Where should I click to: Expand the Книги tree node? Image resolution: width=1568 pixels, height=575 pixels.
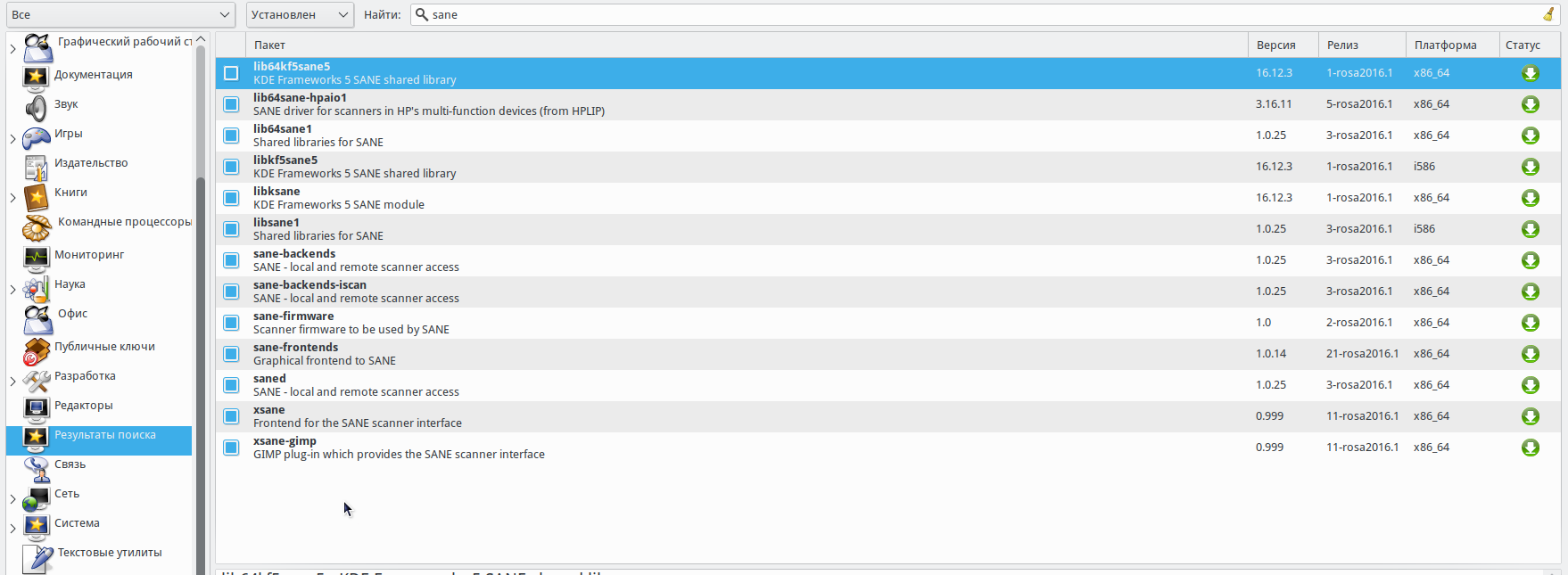point(12,198)
